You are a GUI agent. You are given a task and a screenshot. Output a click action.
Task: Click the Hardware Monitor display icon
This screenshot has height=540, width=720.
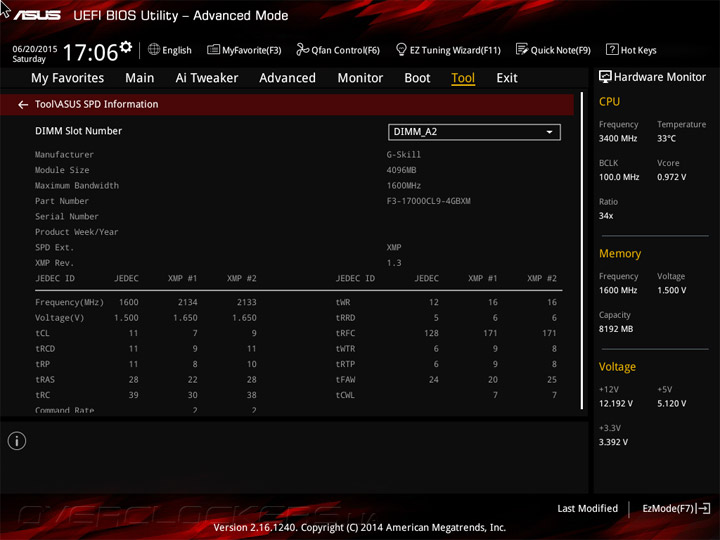click(605, 77)
